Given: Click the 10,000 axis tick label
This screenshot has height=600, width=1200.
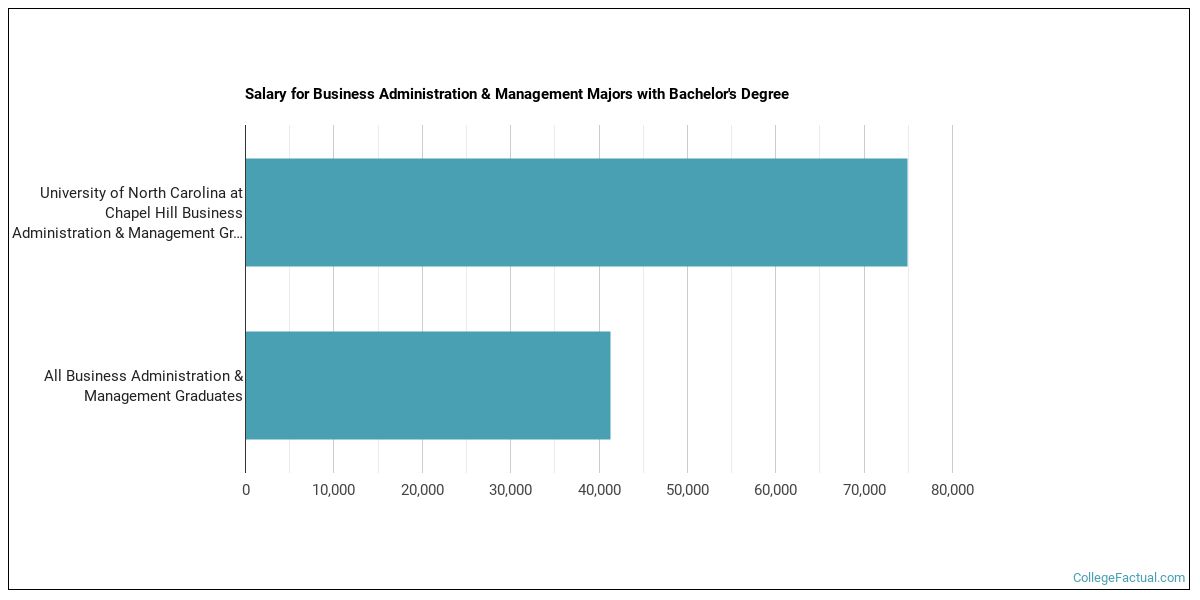Looking at the screenshot, I should click(x=334, y=490).
